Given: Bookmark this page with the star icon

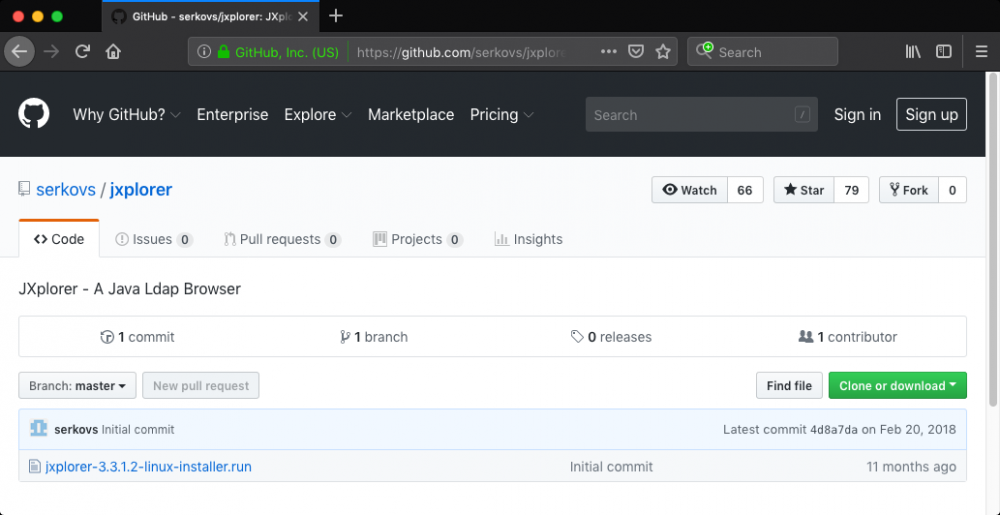Looking at the screenshot, I should (x=662, y=52).
